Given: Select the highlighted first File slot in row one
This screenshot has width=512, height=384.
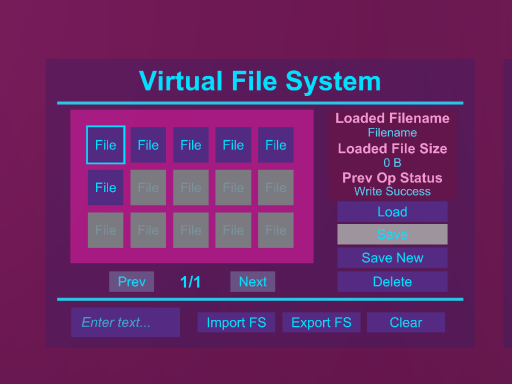Looking at the screenshot, I should 106,145.
